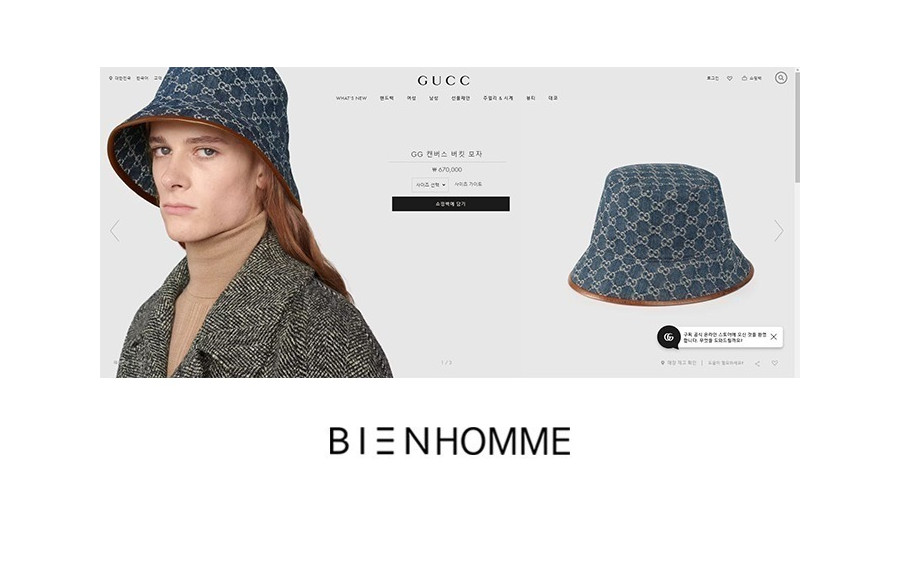Show next product image with right arrow

(x=778, y=231)
